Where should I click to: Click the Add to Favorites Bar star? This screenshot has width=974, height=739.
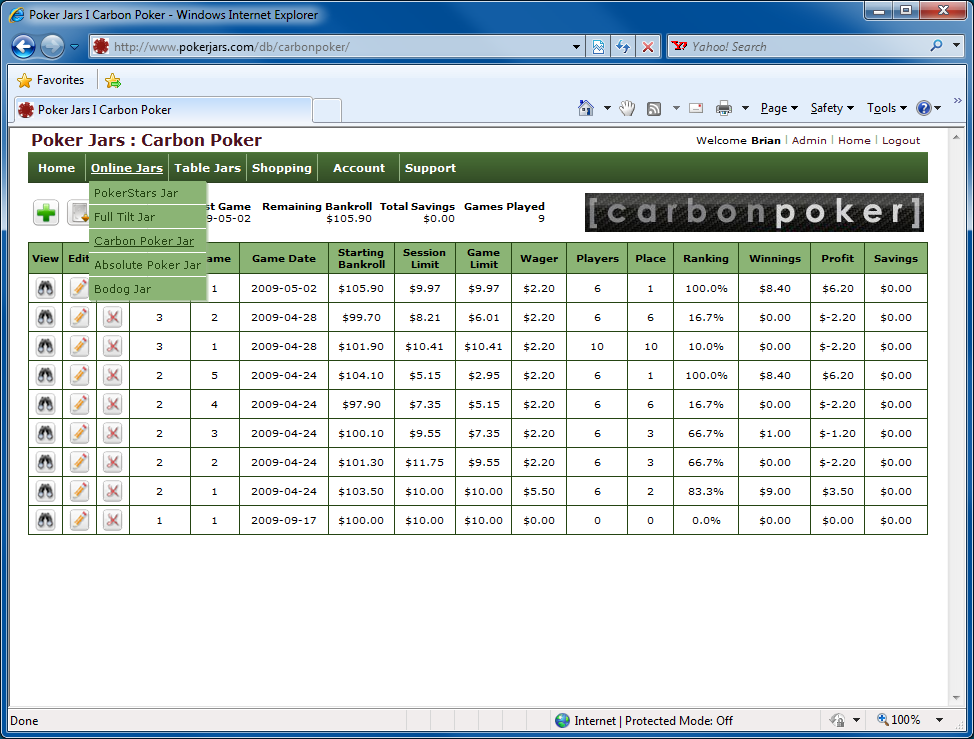coord(113,80)
